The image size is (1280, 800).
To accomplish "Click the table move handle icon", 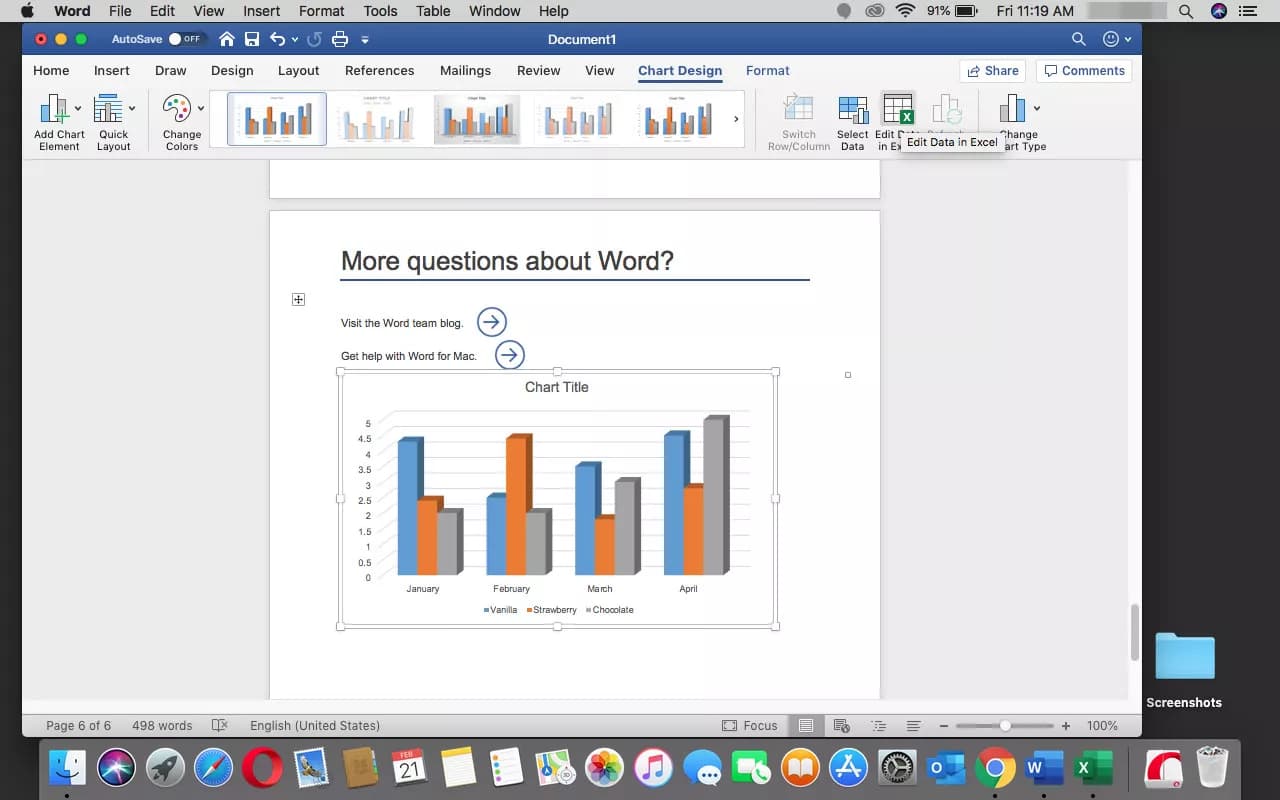I will (298, 299).
